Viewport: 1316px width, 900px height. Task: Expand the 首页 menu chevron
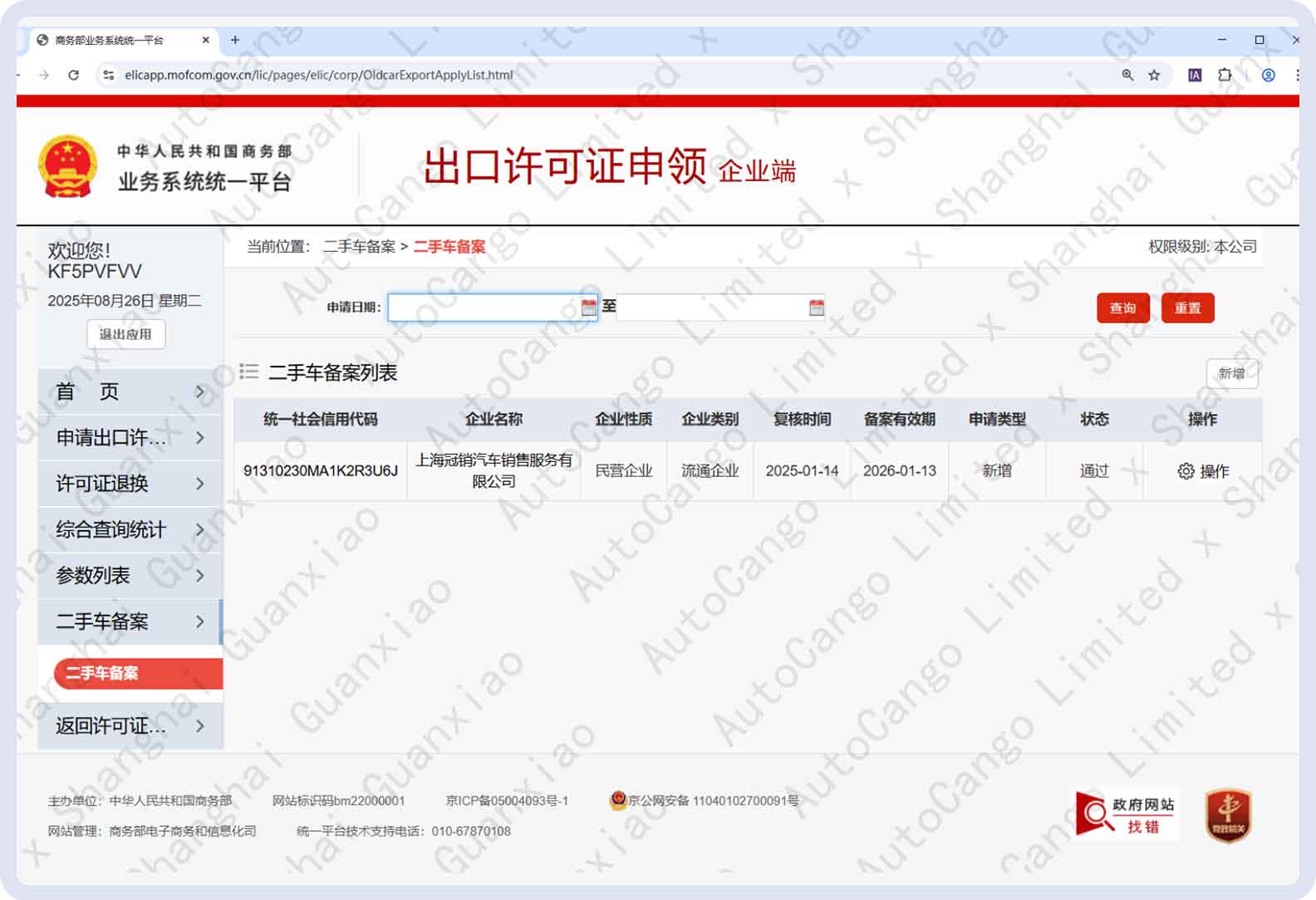199,391
